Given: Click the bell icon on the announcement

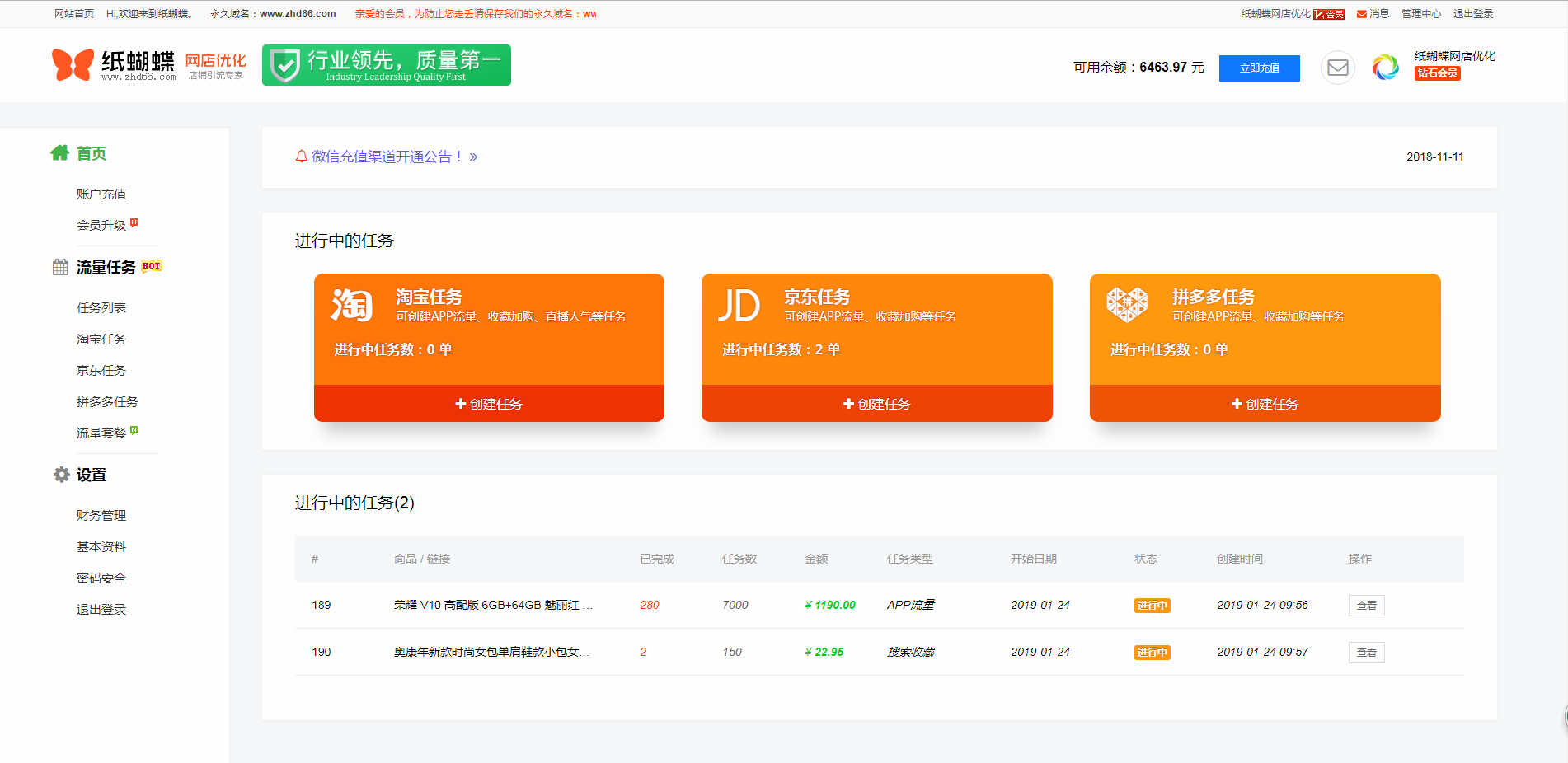Looking at the screenshot, I should point(302,157).
